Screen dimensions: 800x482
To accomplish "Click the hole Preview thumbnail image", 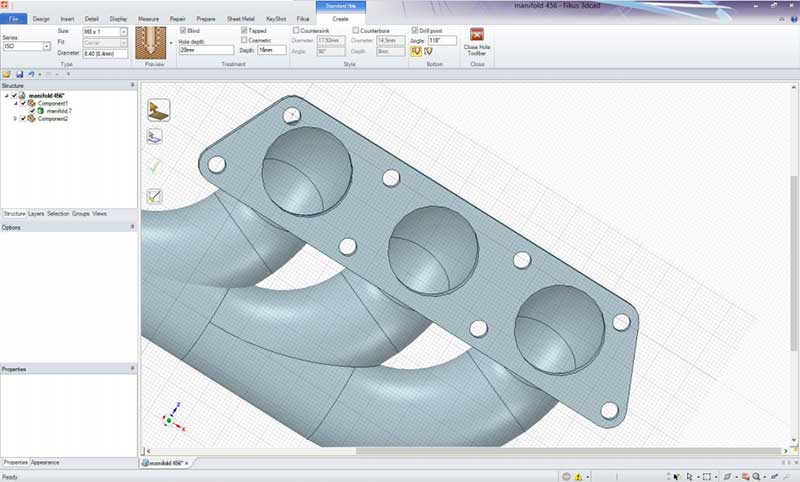I will [x=153, y=44].
